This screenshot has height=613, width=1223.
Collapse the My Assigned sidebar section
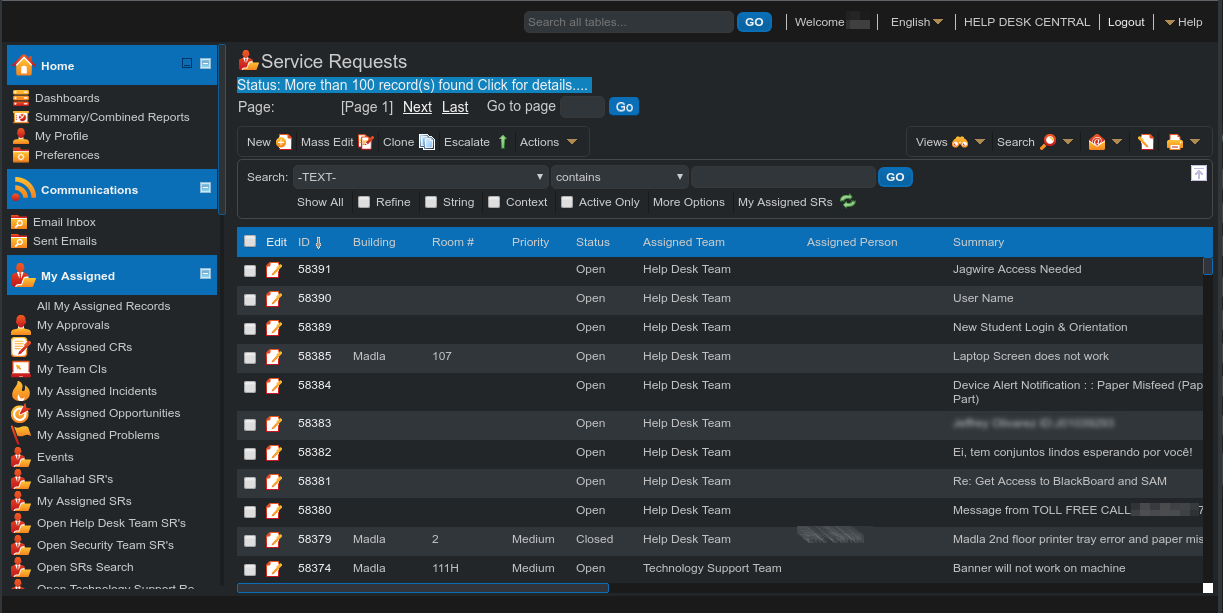pos(206,273)
